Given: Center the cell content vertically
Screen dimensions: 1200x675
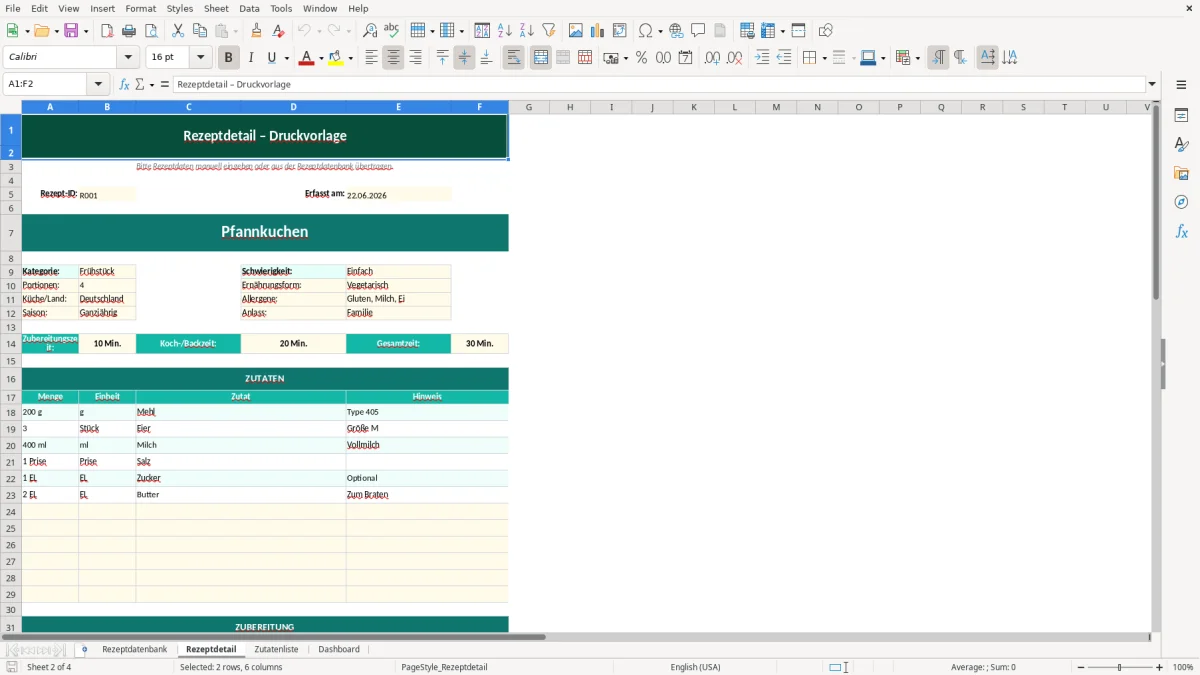Looking at the screenshot, I should click(464, 58).
